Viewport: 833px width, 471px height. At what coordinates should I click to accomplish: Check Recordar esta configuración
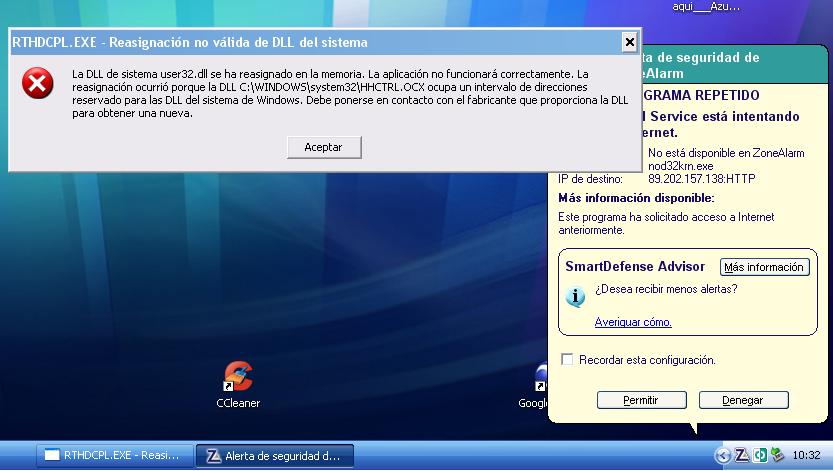(567, 359)
